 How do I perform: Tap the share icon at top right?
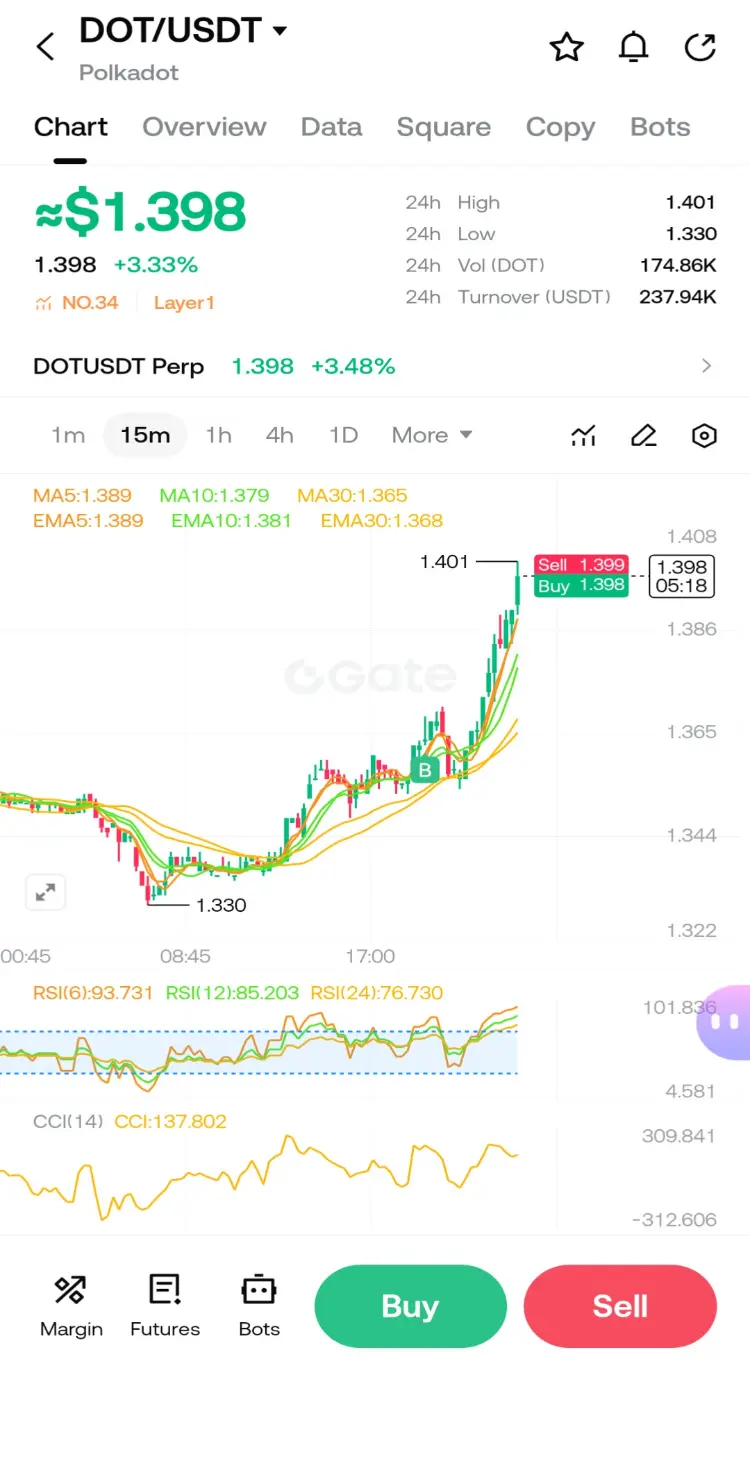click(700, 46)
